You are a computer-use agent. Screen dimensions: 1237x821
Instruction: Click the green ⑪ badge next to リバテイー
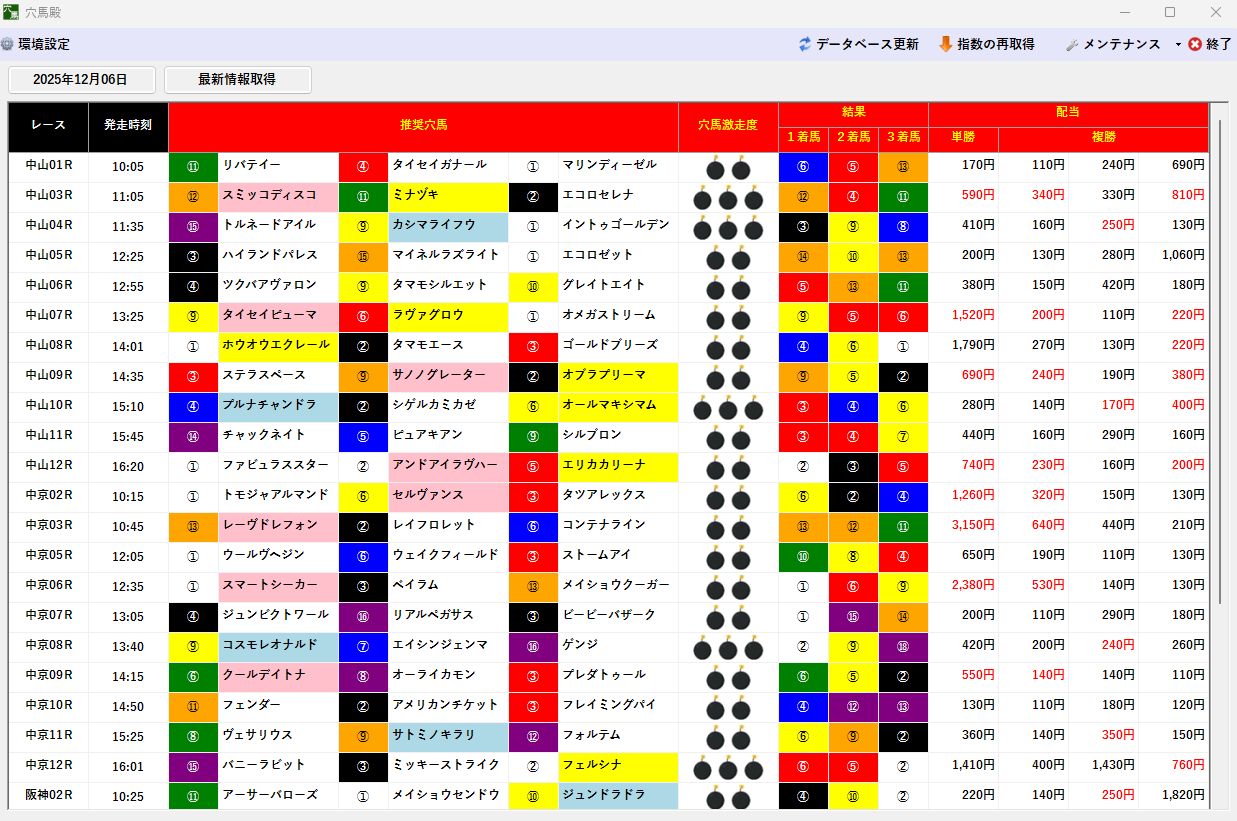pos(192,167)
